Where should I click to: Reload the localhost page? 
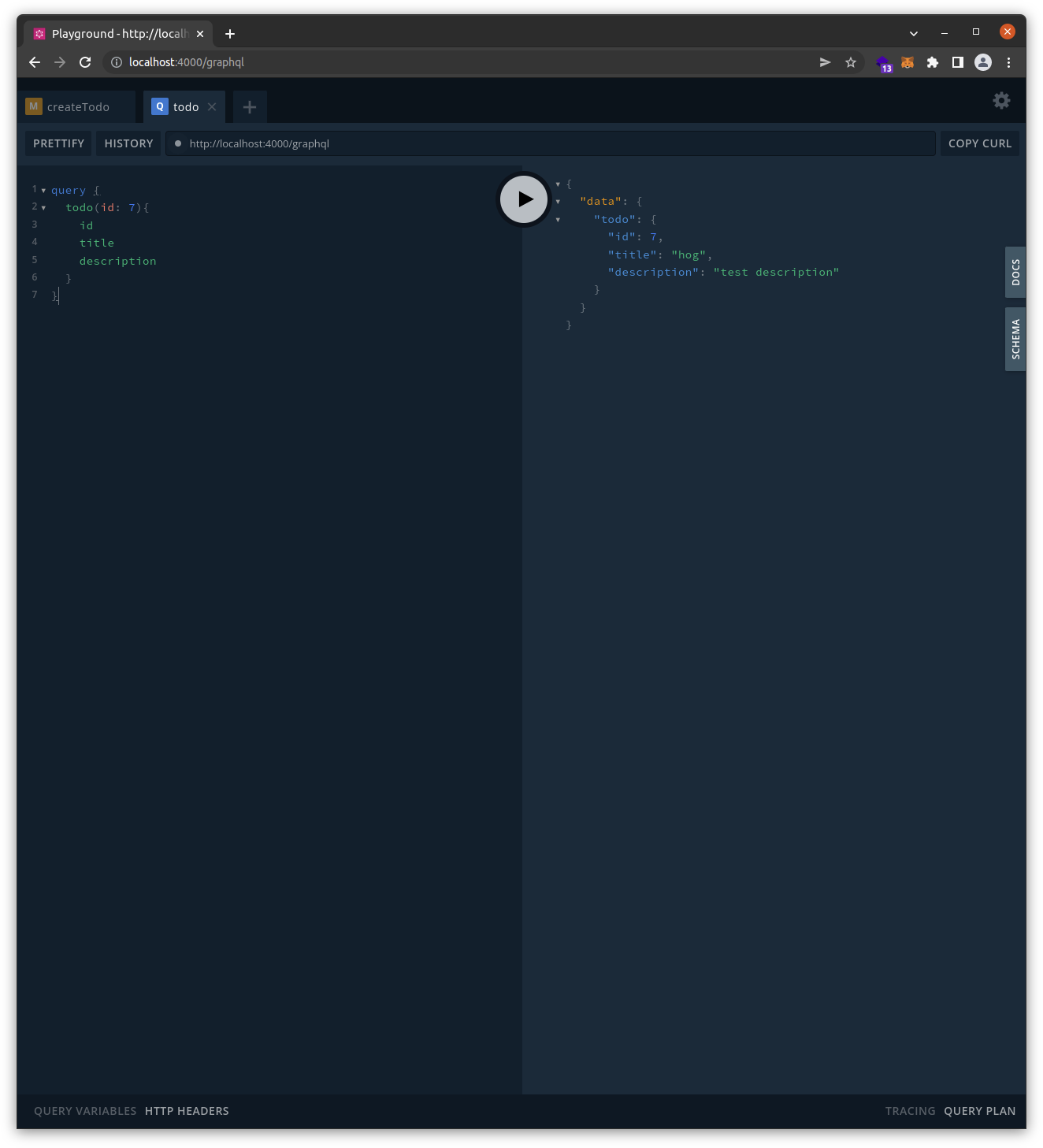(x=85, y=62)
